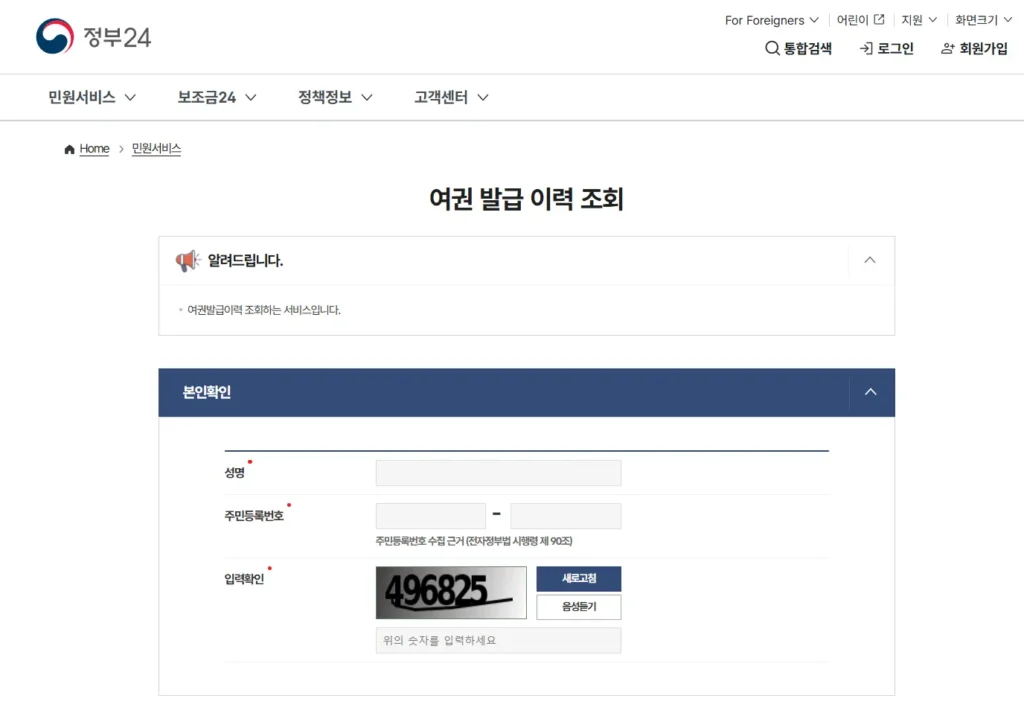Screen dimensions: 1024x710
Task: Click the first 주민등록번호 input field
Action: [430, 516]
